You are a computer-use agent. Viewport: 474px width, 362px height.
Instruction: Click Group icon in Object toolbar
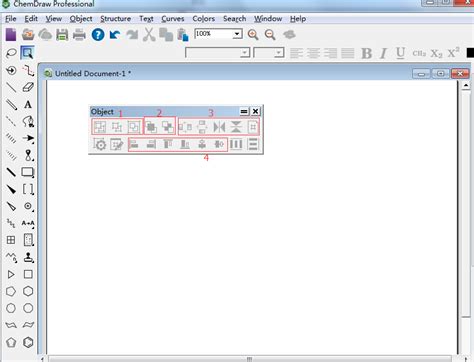[x=100, y=127]
